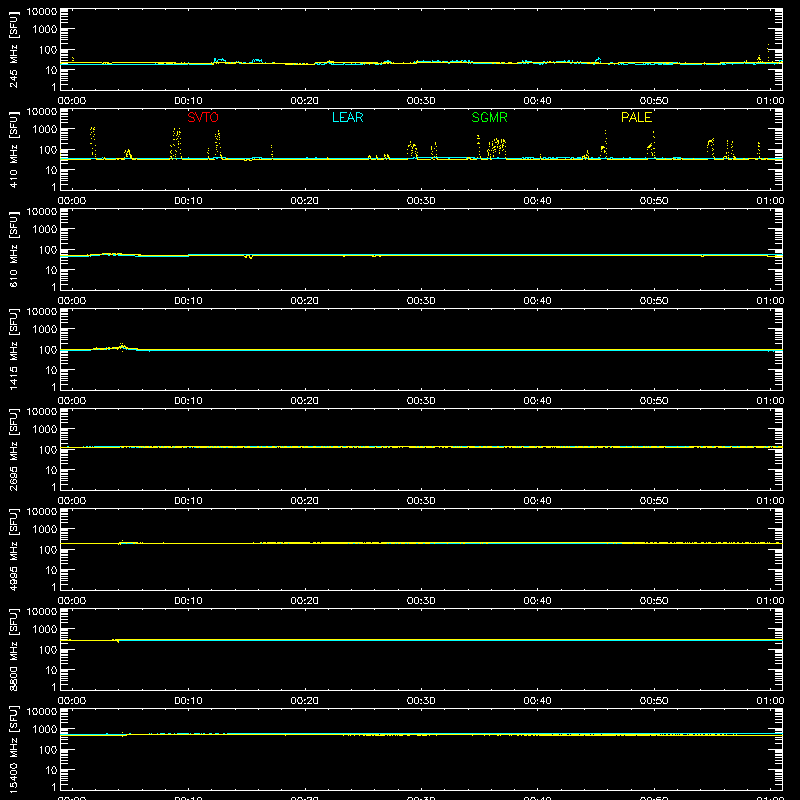Screen dimensions: 800x800
Task: Click the green SGMR station legend label
Action: coord(489,117)
